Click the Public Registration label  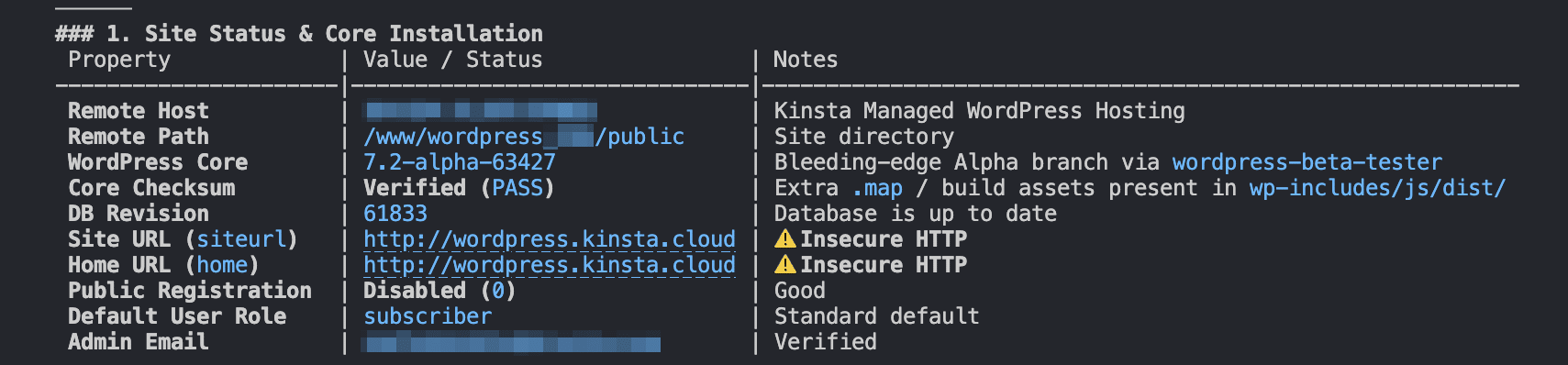(x=190, y=291)
